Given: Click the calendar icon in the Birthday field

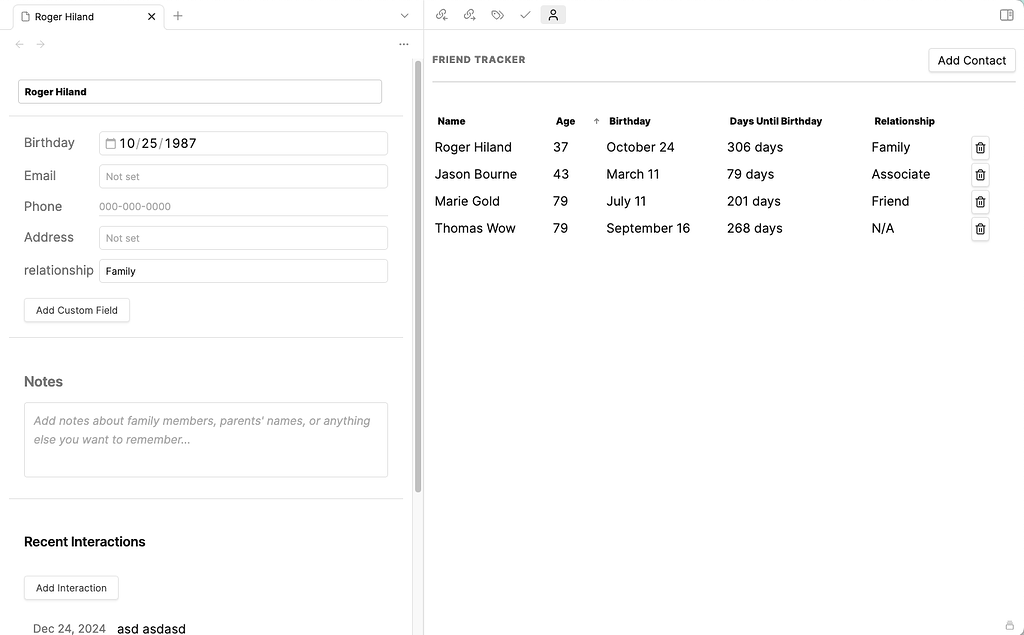Looking at the screenshot, I should 110,143.
